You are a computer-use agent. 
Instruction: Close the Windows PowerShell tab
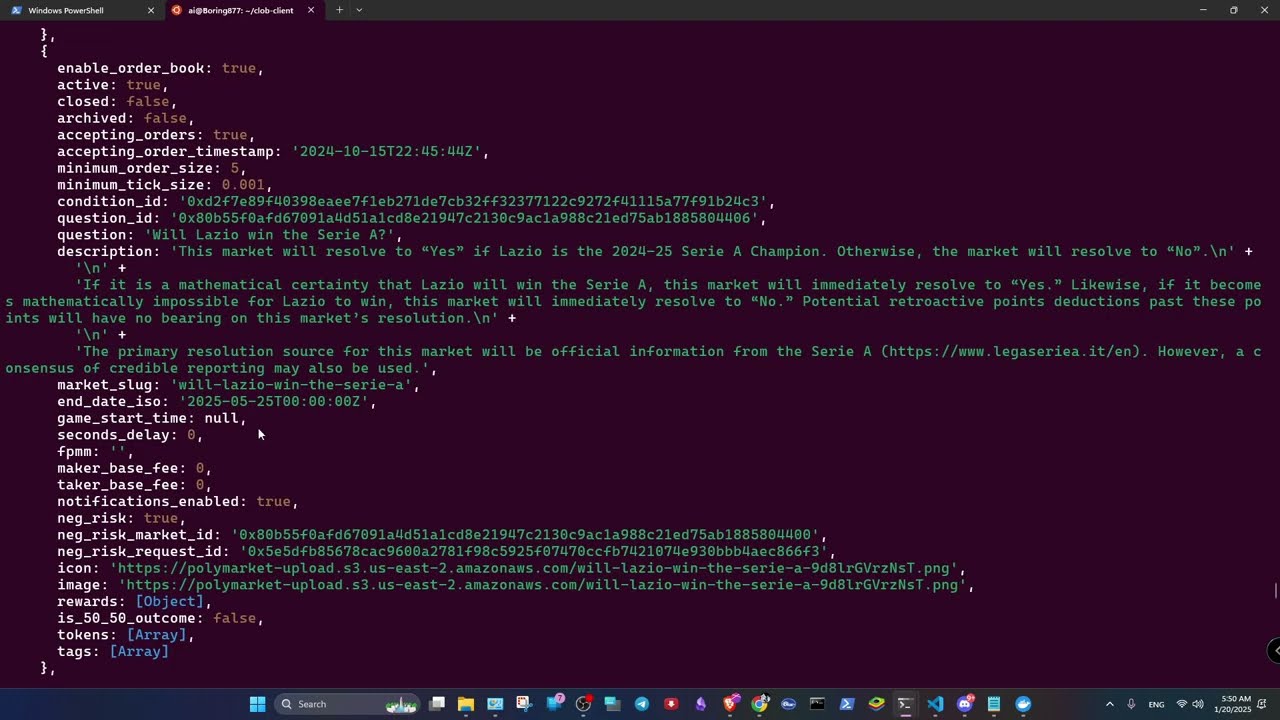(150, 10)
